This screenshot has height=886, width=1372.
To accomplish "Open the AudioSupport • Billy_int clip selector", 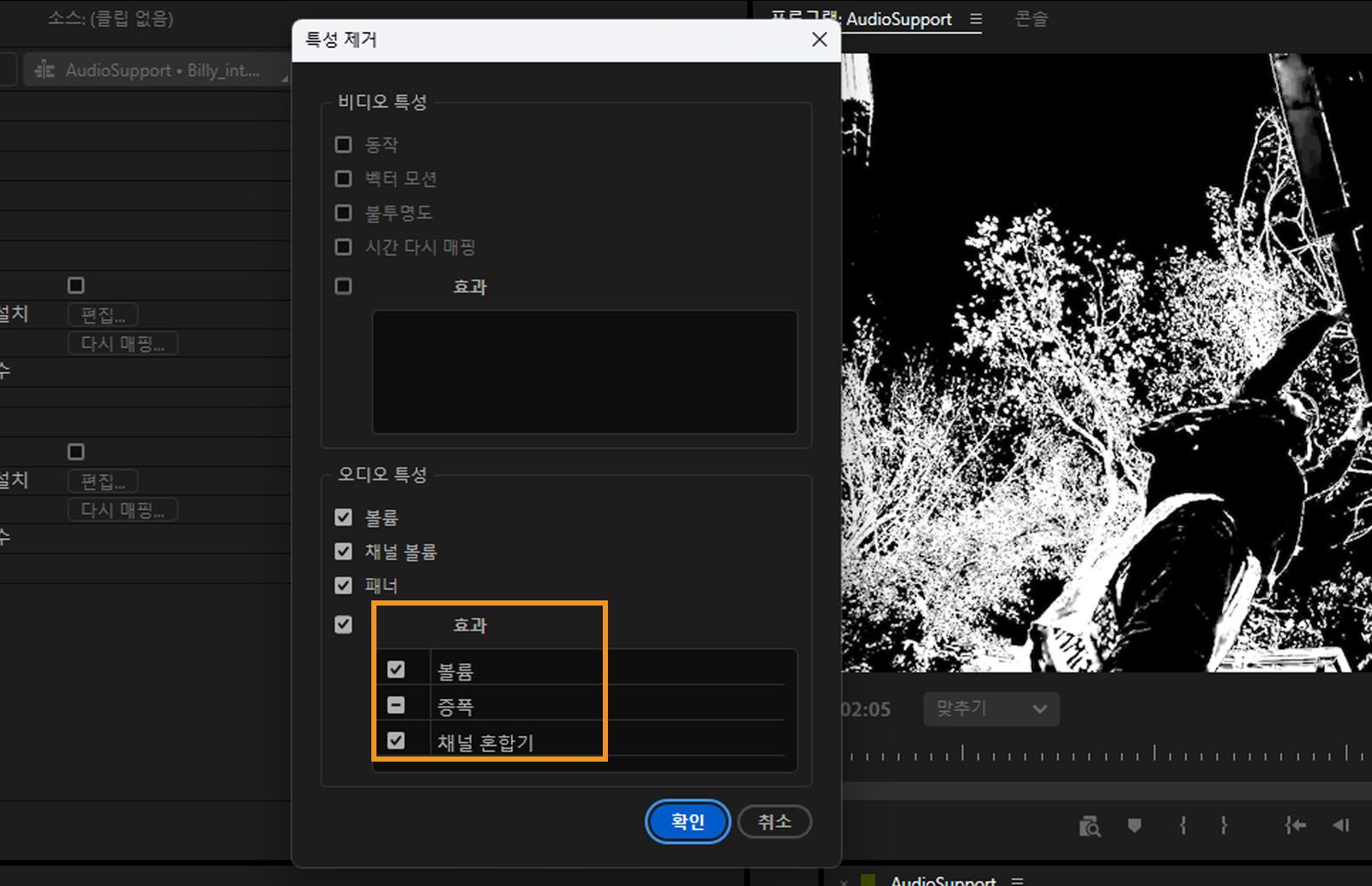I will pos(159,70).
